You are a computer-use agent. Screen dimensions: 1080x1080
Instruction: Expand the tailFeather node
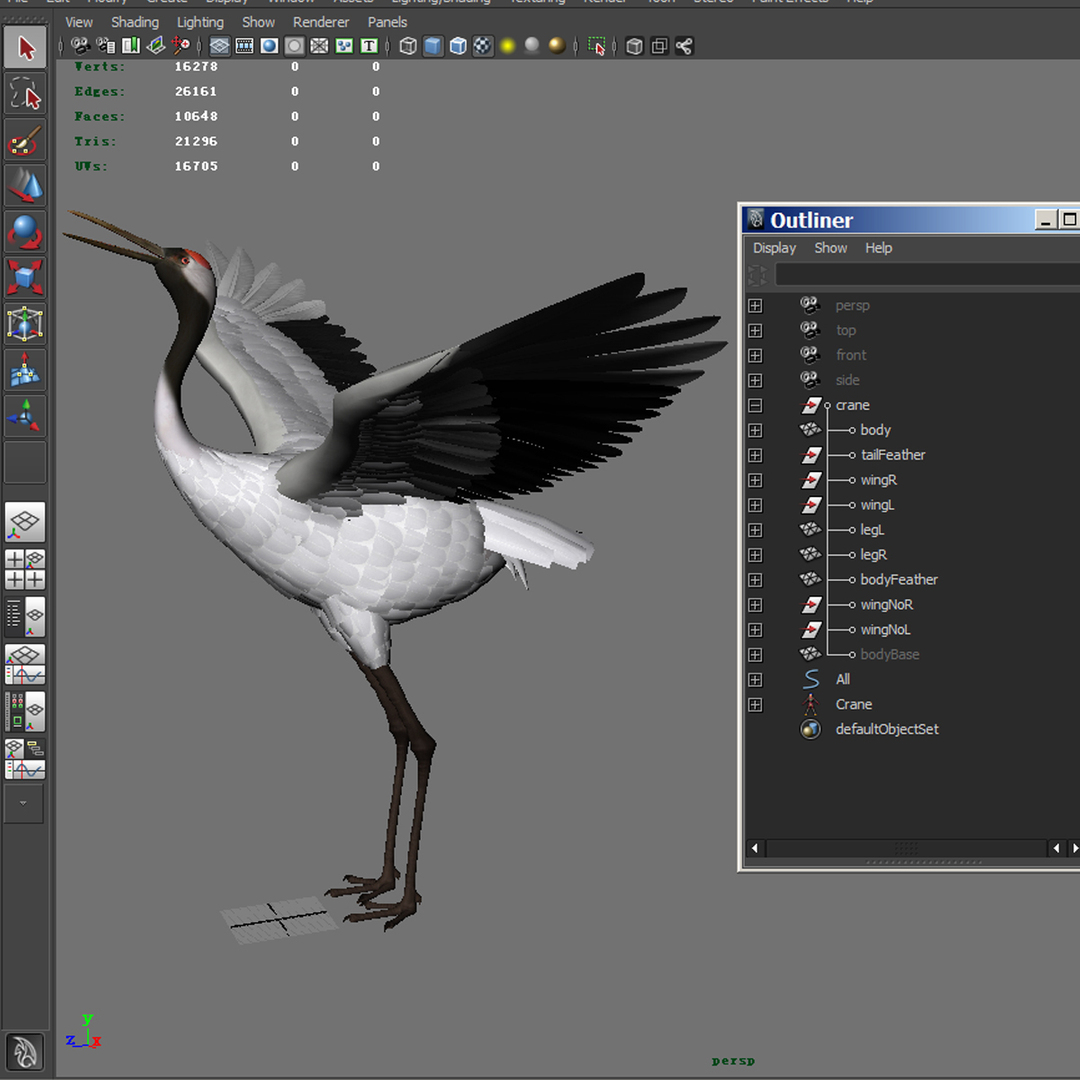tap(756, 455)
